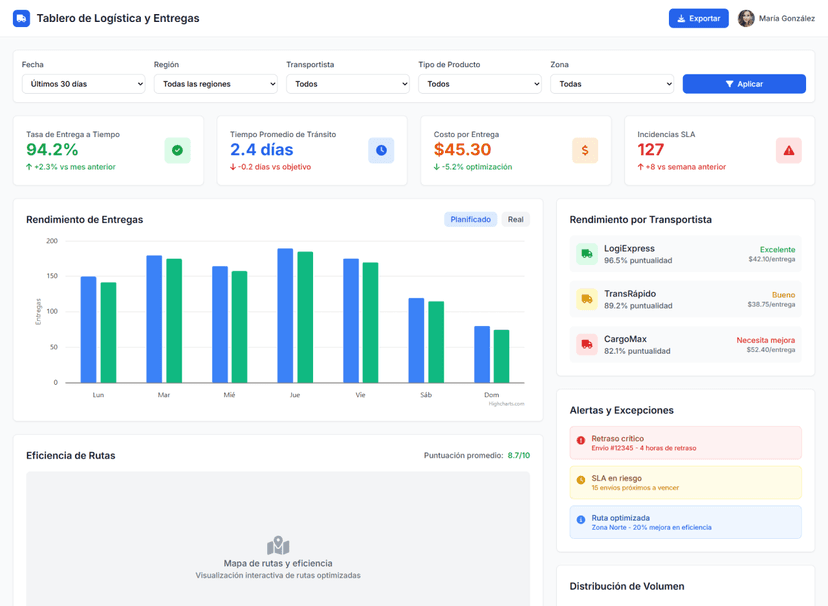This screenshot has height=606, width=828.
Task: Expand the Tipo de Producto dropdown
Action: pyautogui.click(x=480, y=84)
